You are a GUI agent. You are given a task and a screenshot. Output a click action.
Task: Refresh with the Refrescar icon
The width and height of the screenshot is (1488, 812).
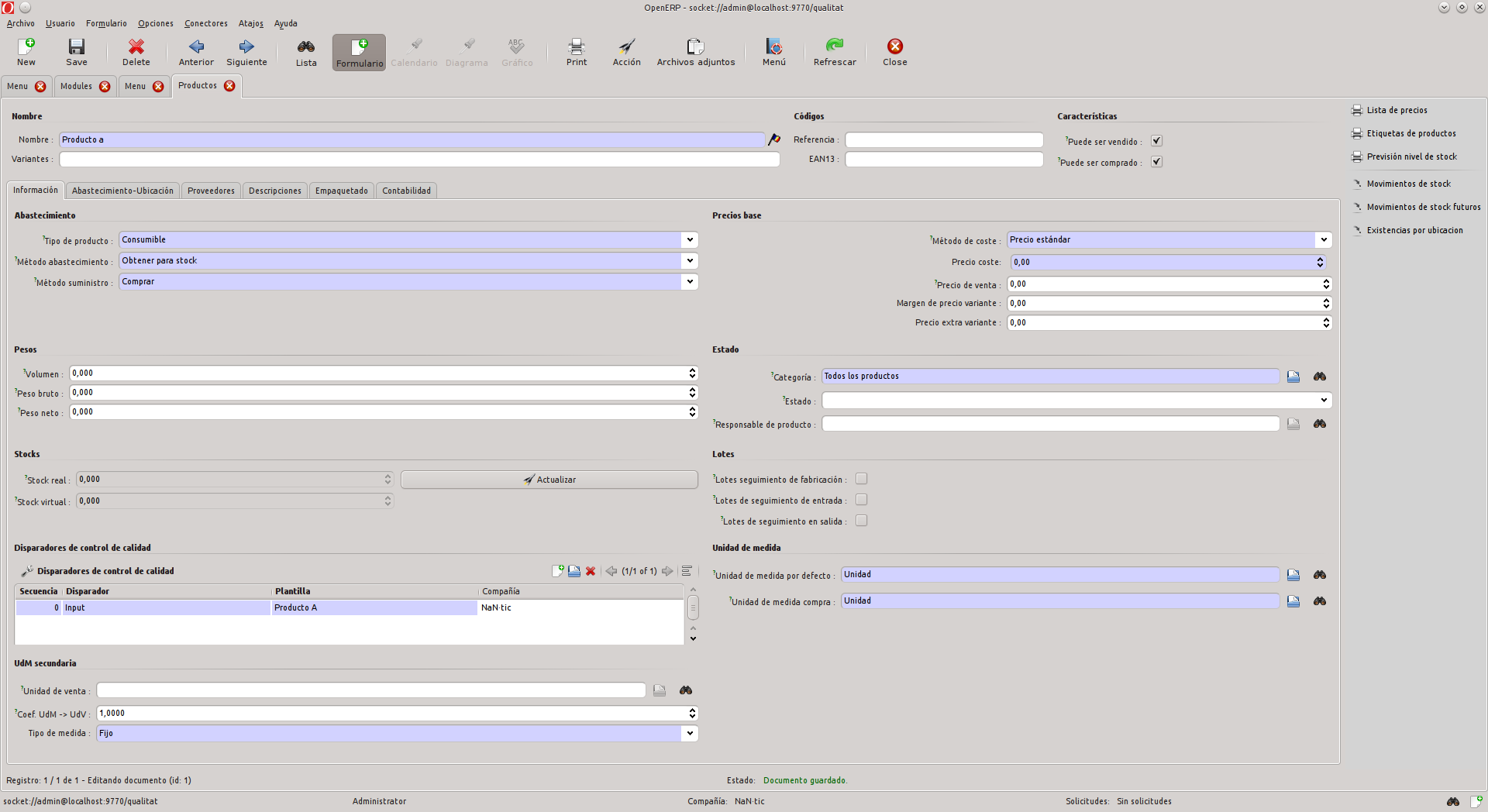coord(835,52)
